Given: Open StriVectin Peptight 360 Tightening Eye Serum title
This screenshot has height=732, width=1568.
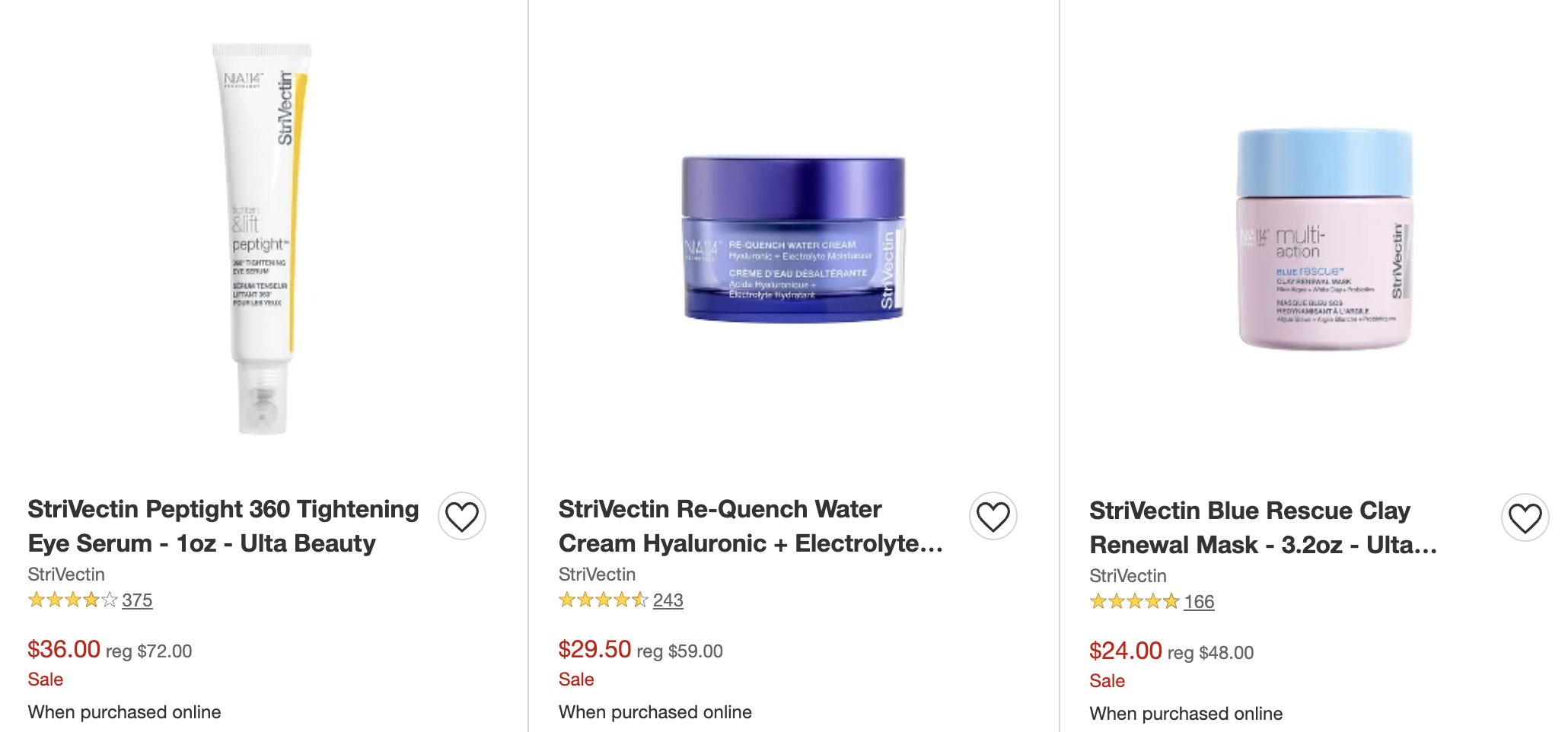Looking at the screenshot, I should coord(224,526).
